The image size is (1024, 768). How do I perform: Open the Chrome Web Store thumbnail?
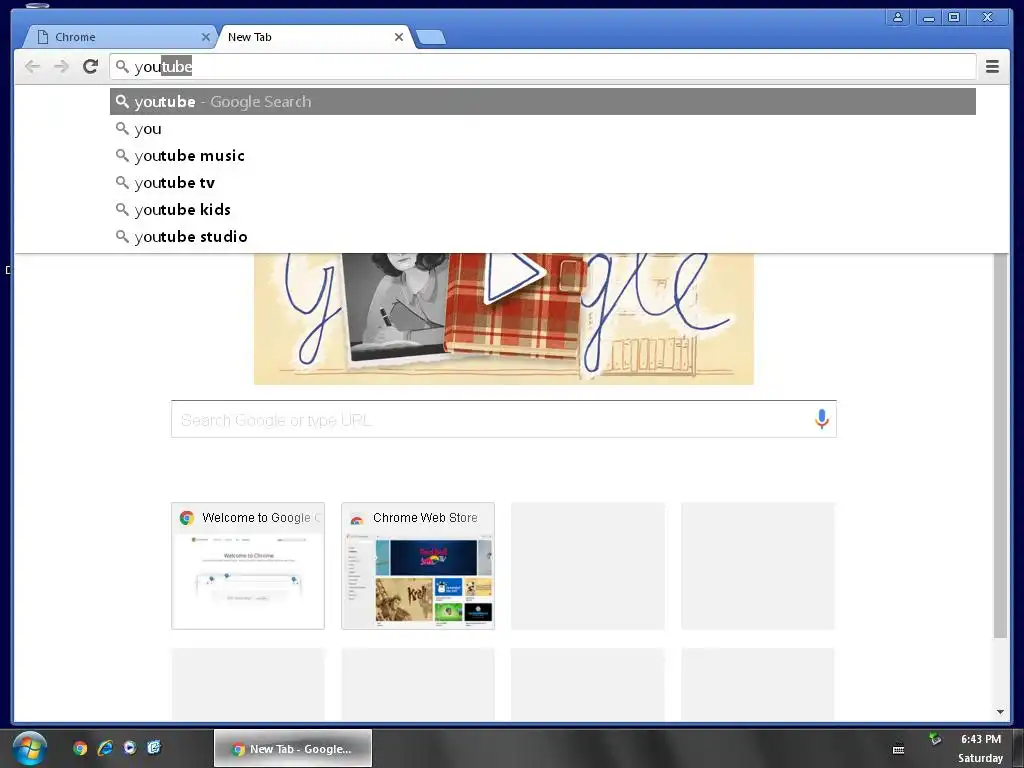pos(418,566)
